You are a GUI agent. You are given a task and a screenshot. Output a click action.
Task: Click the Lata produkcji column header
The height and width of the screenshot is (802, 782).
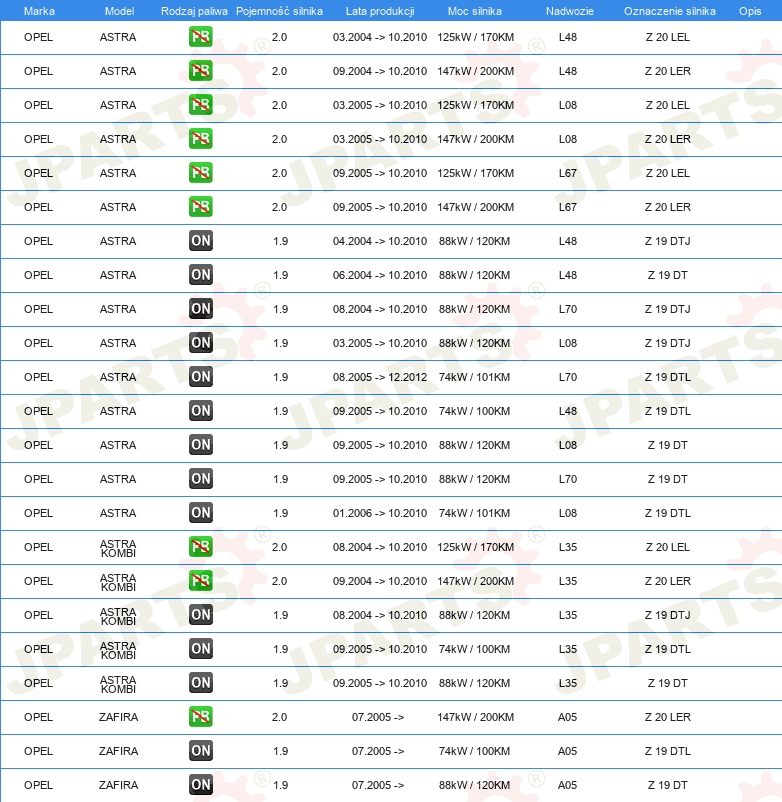[x=380, y=10]
